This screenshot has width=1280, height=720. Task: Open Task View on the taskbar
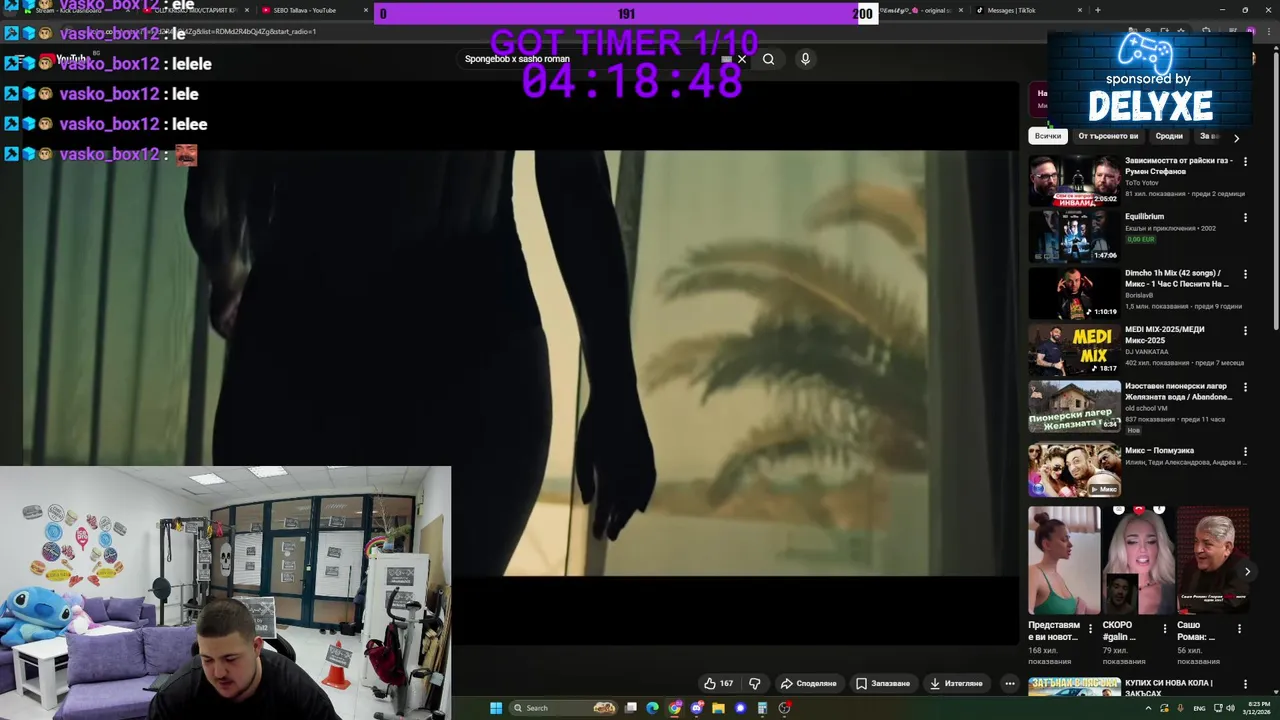click(631, 708)
